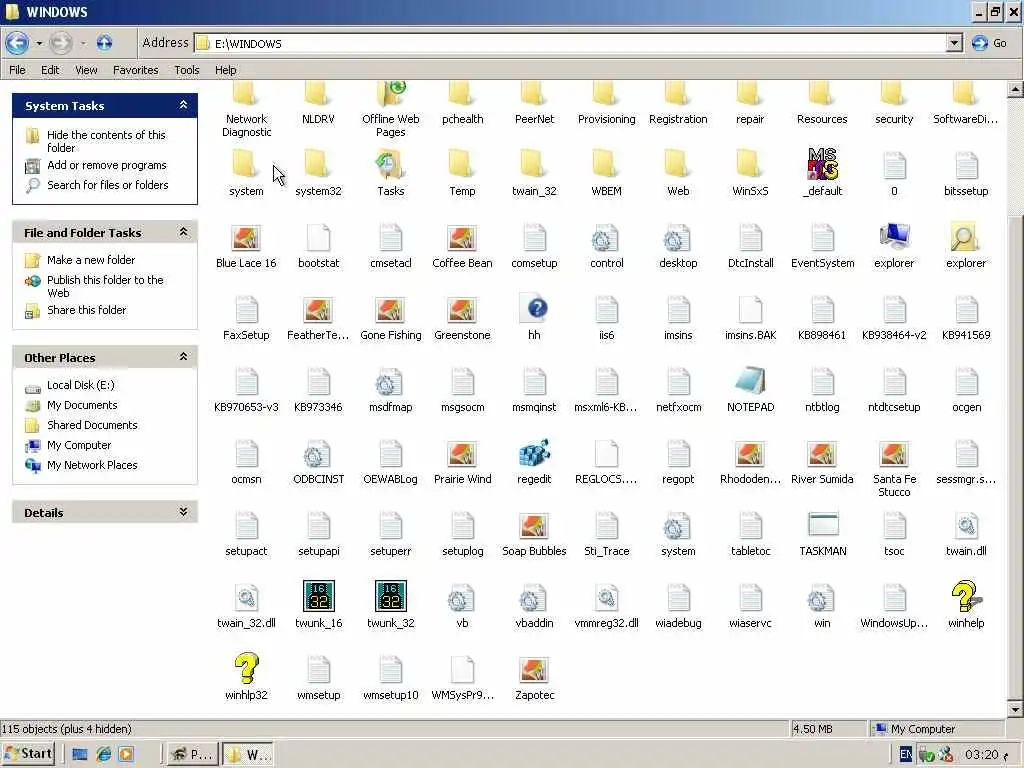The height and width of the screenshot is (768, 1024).
Task: Select the River Sumida bitmap
Action: pyautogui.click(x=822, y=454)
